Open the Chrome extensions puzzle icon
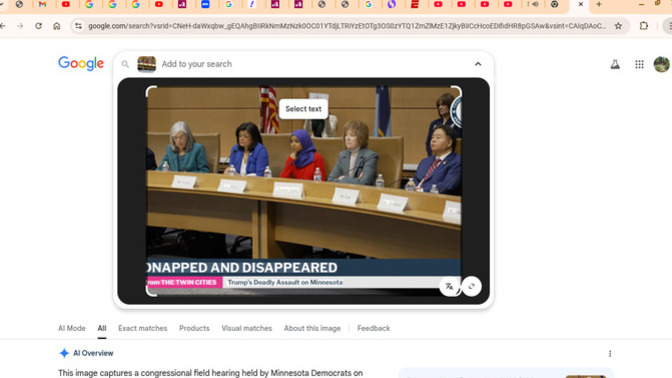This screenshot has width=672, height=378. [644, 26]
